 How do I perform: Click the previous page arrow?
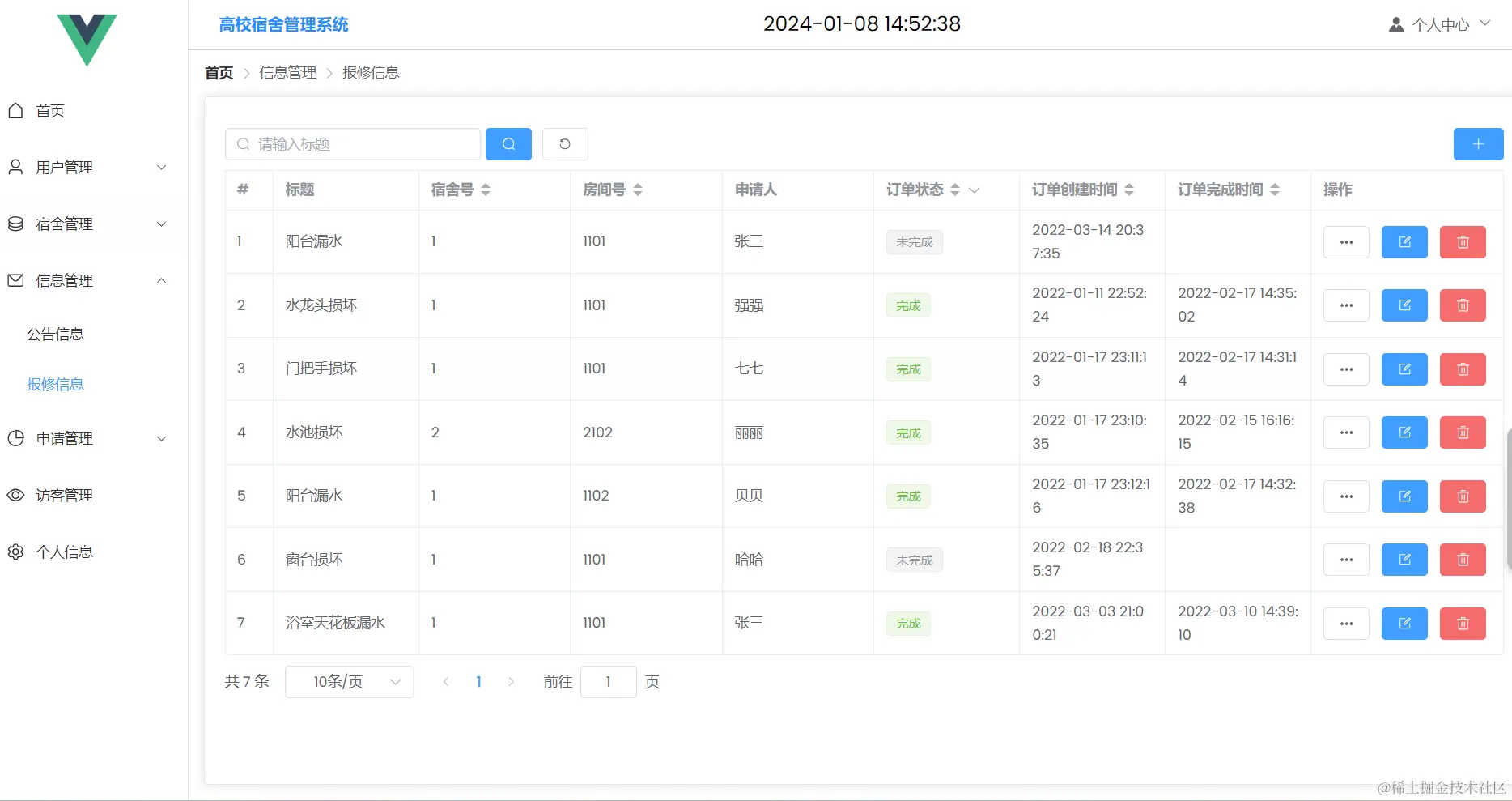coord(445,682)
